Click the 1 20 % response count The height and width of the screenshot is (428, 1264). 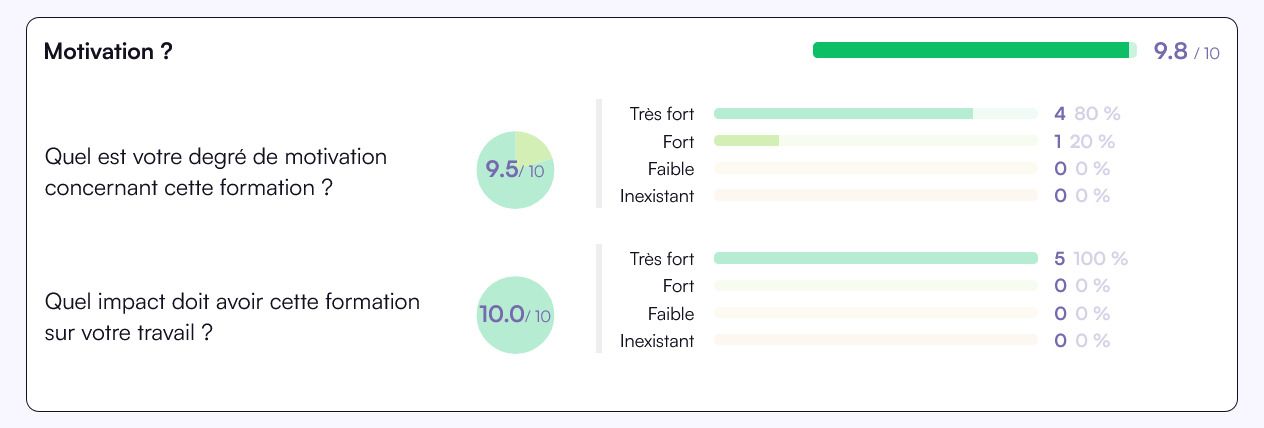point(1085,142)
